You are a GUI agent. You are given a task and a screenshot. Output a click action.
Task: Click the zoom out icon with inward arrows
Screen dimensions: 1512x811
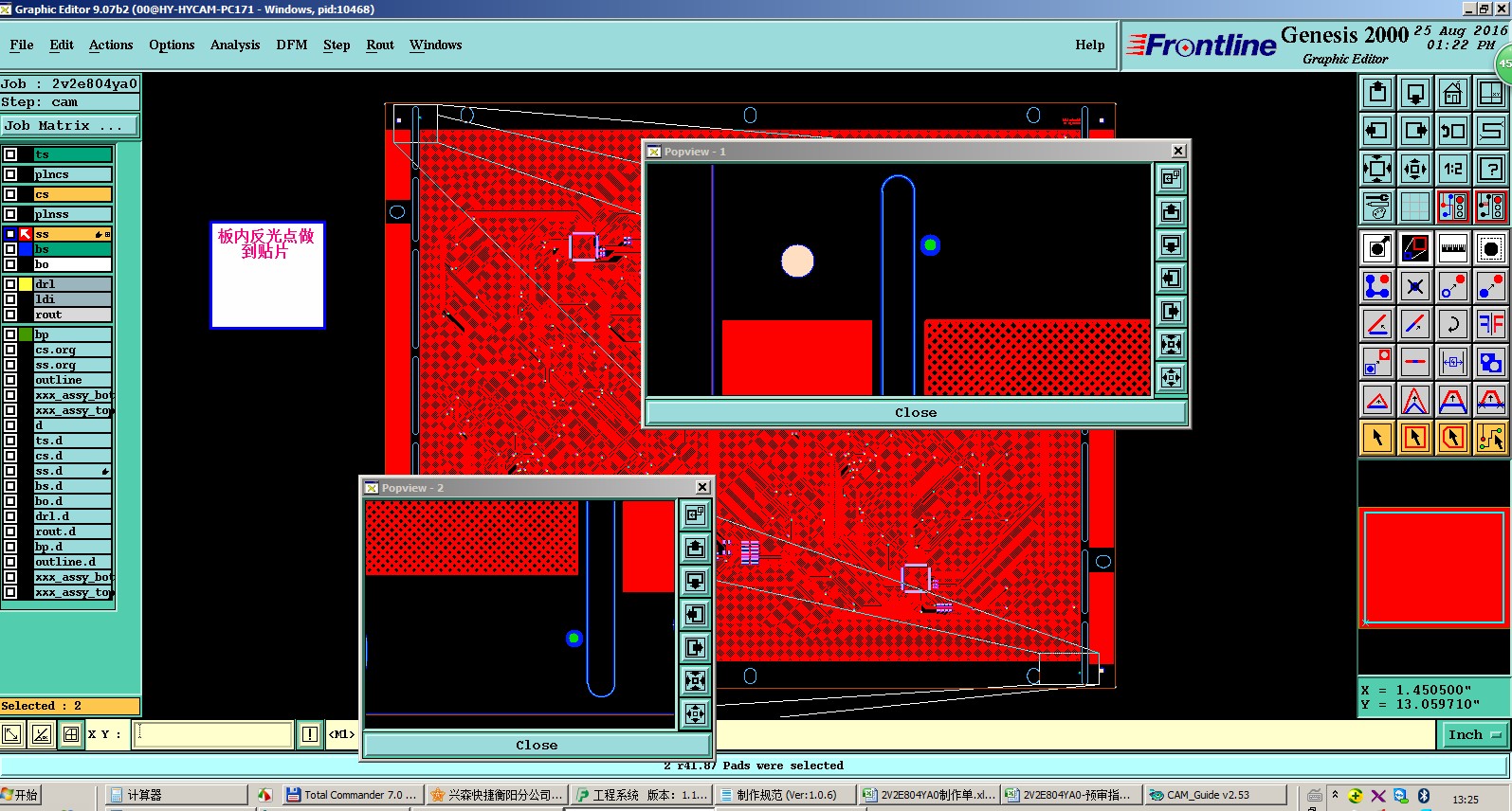1415,169
